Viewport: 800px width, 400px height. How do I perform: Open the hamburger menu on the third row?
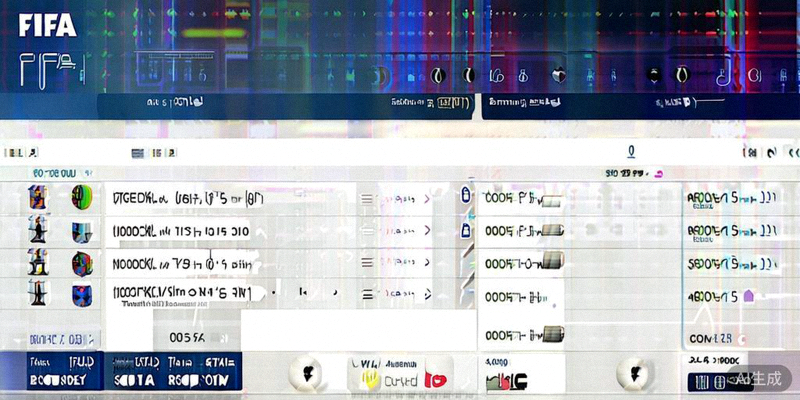(x=366, y=264)
